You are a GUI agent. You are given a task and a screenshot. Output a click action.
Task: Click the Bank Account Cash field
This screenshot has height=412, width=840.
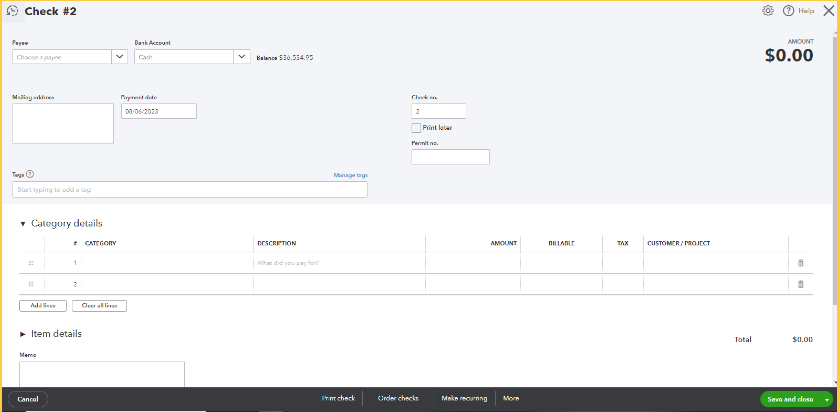(x=184, y=57)
